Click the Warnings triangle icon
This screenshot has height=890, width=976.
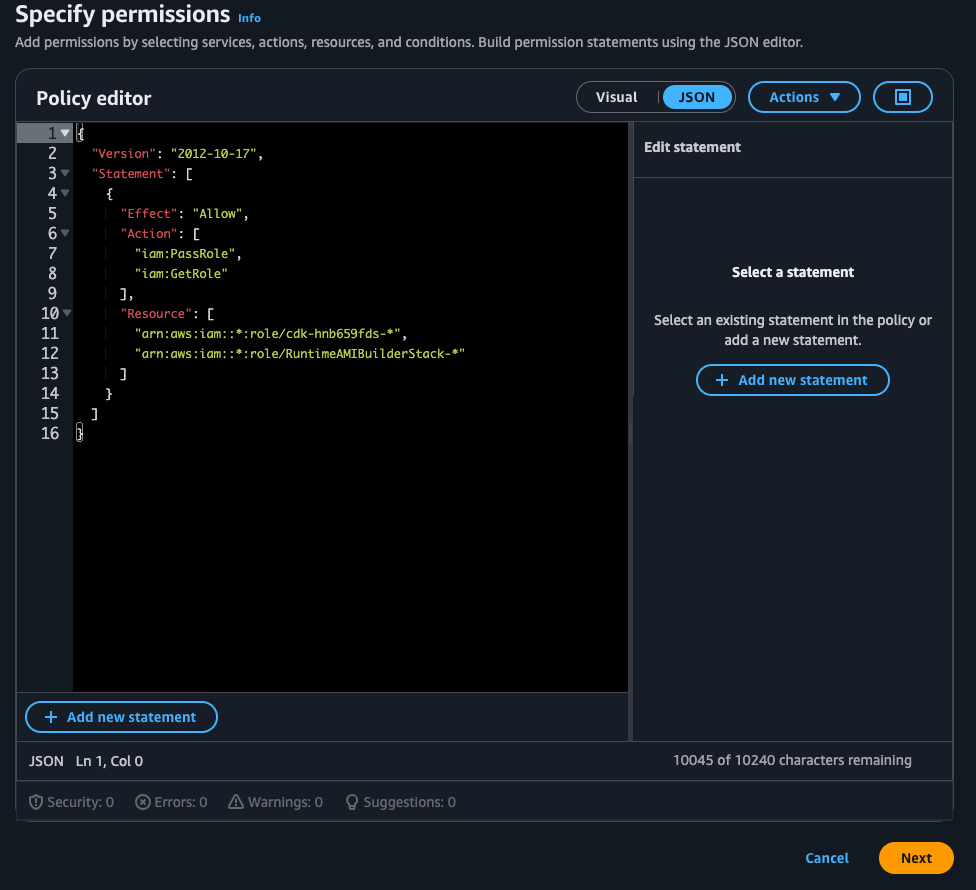(x=236, y=802)
